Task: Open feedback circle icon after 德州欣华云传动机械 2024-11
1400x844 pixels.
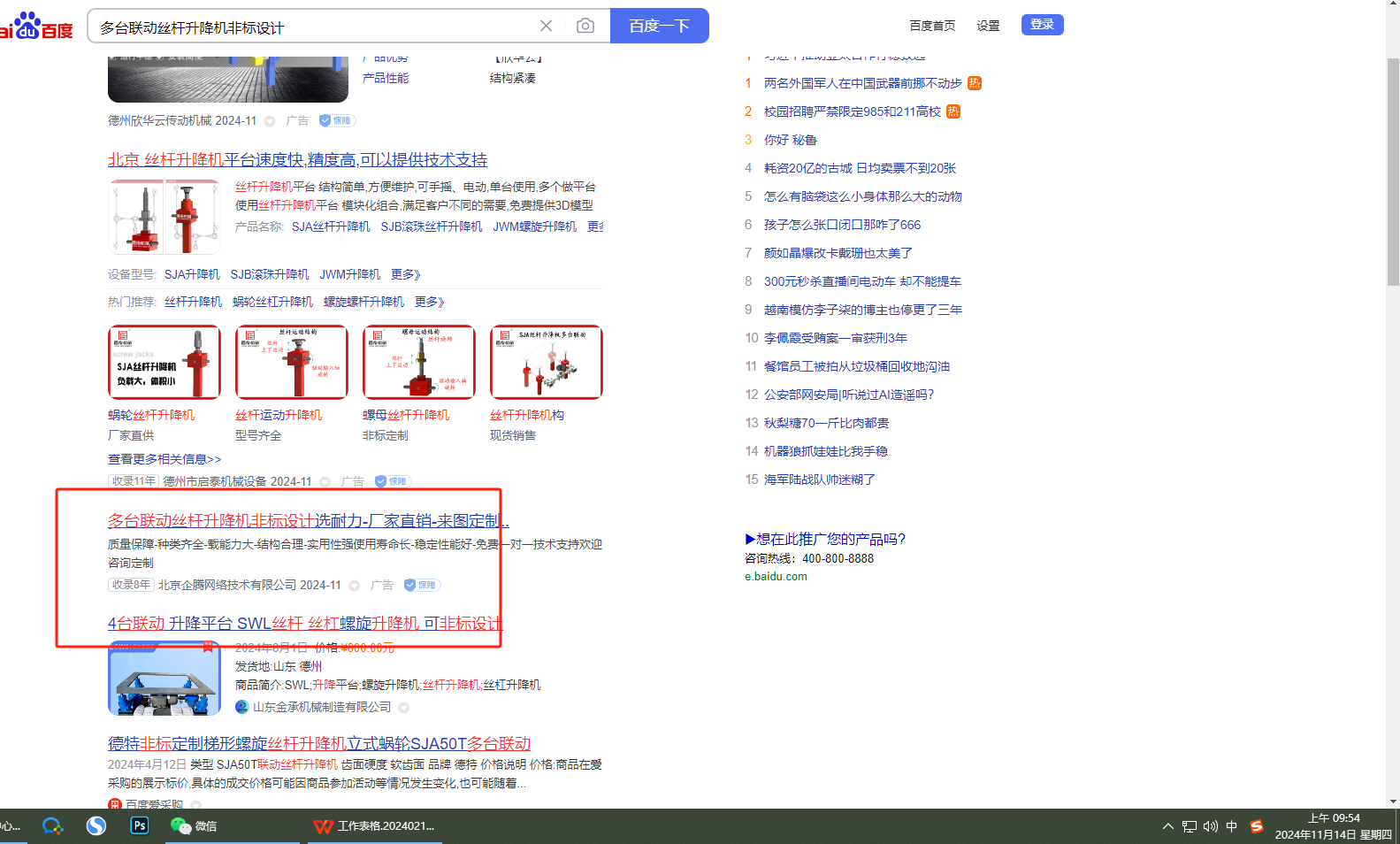Action: (x=270, y=121)
